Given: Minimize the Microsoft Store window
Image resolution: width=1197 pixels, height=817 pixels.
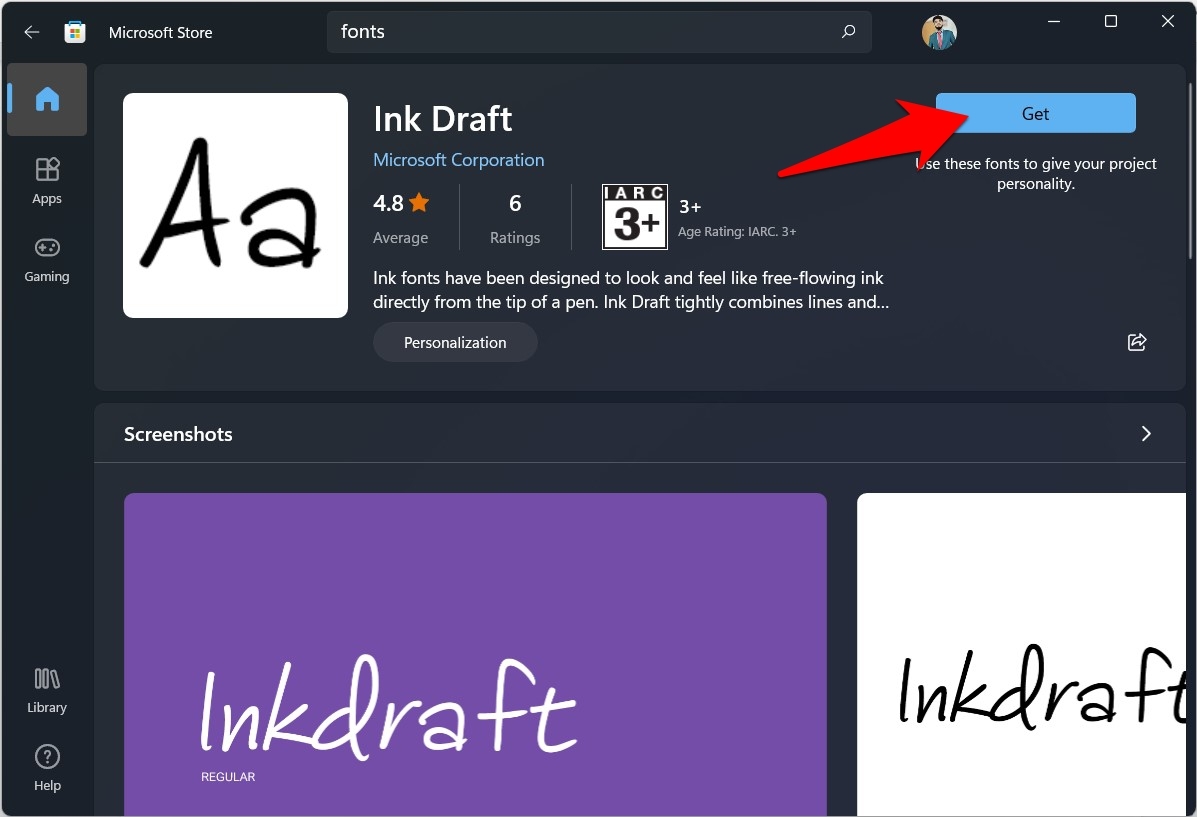Looking at the screenshot, I should [x=1054, y=21].
